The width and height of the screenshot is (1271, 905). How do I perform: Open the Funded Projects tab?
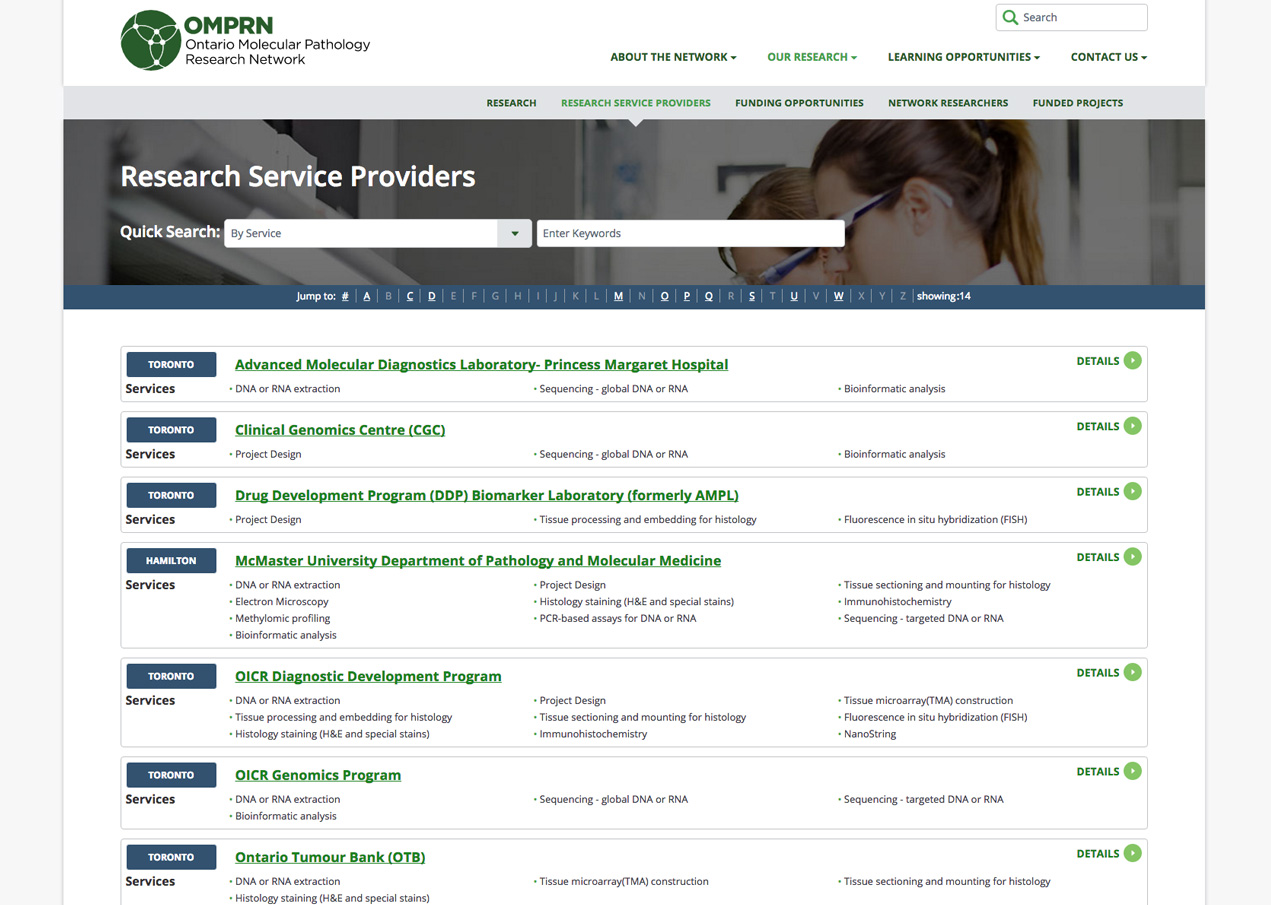pos(1077,103)
